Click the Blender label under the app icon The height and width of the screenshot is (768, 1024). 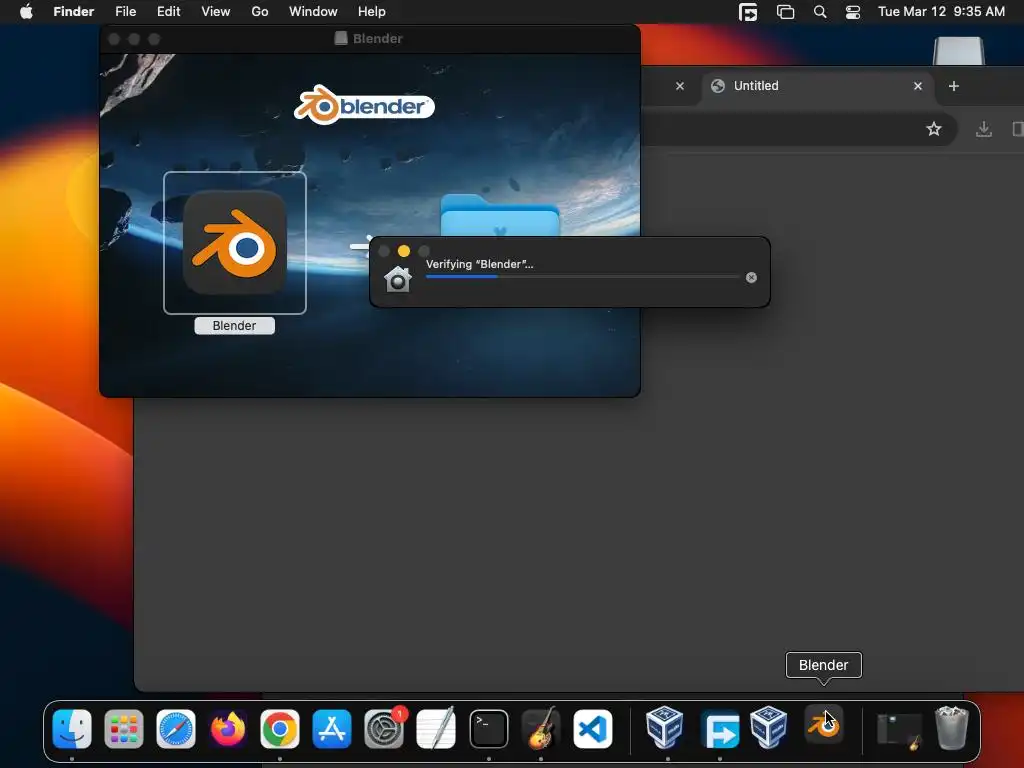click(x=234, y=326)
